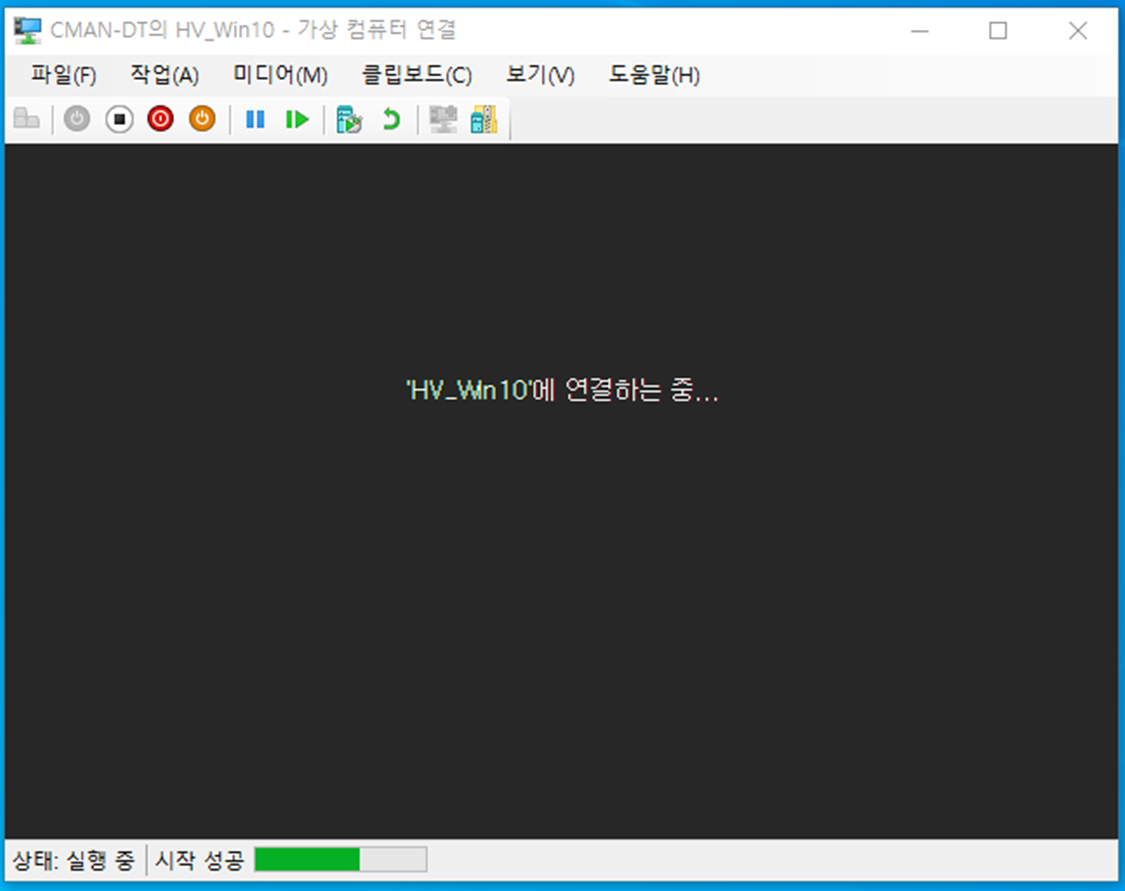Screen dimensions: 1125x891
Task: Turn off the VM with the black stop icon
Action: 119,118
